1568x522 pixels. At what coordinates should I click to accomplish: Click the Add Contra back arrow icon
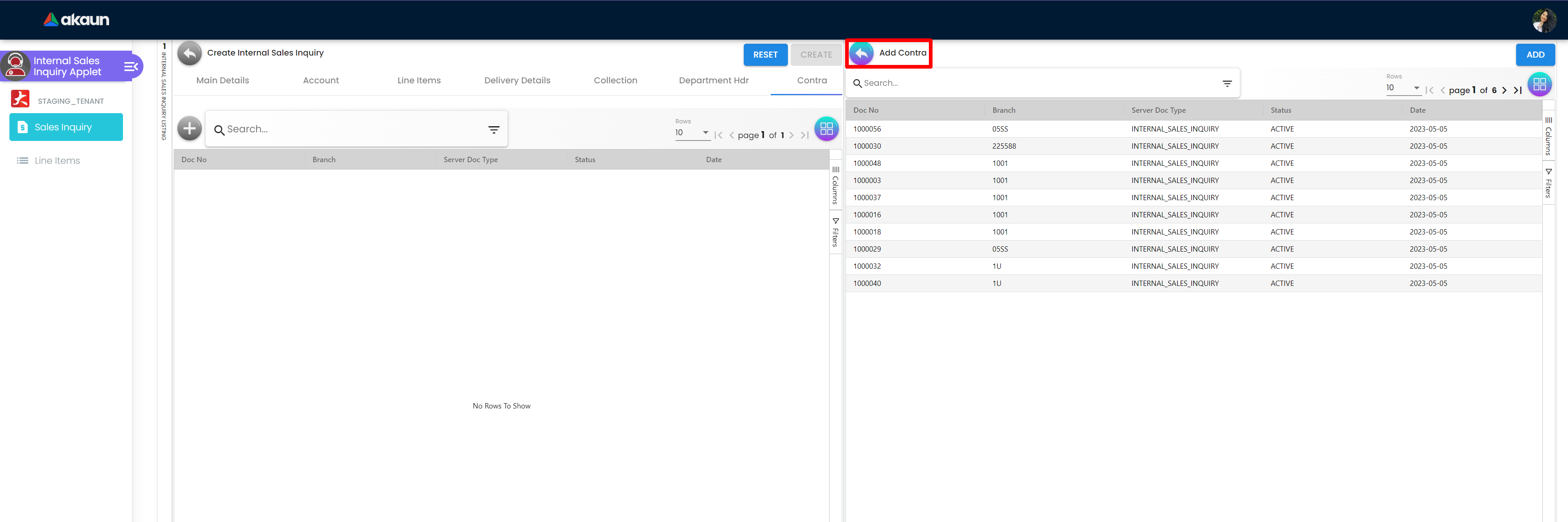[861, 54]
